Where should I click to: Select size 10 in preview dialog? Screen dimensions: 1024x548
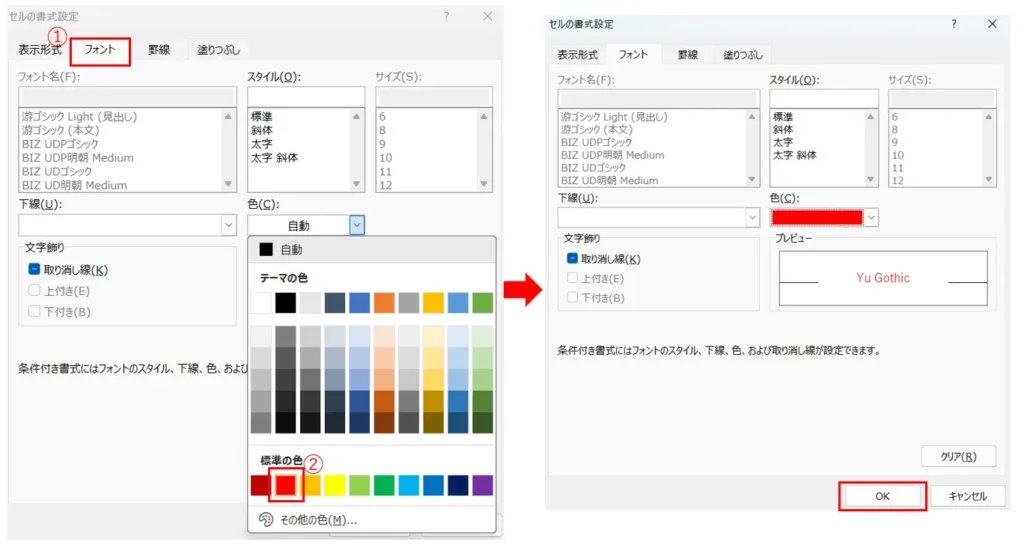[898, 155]
